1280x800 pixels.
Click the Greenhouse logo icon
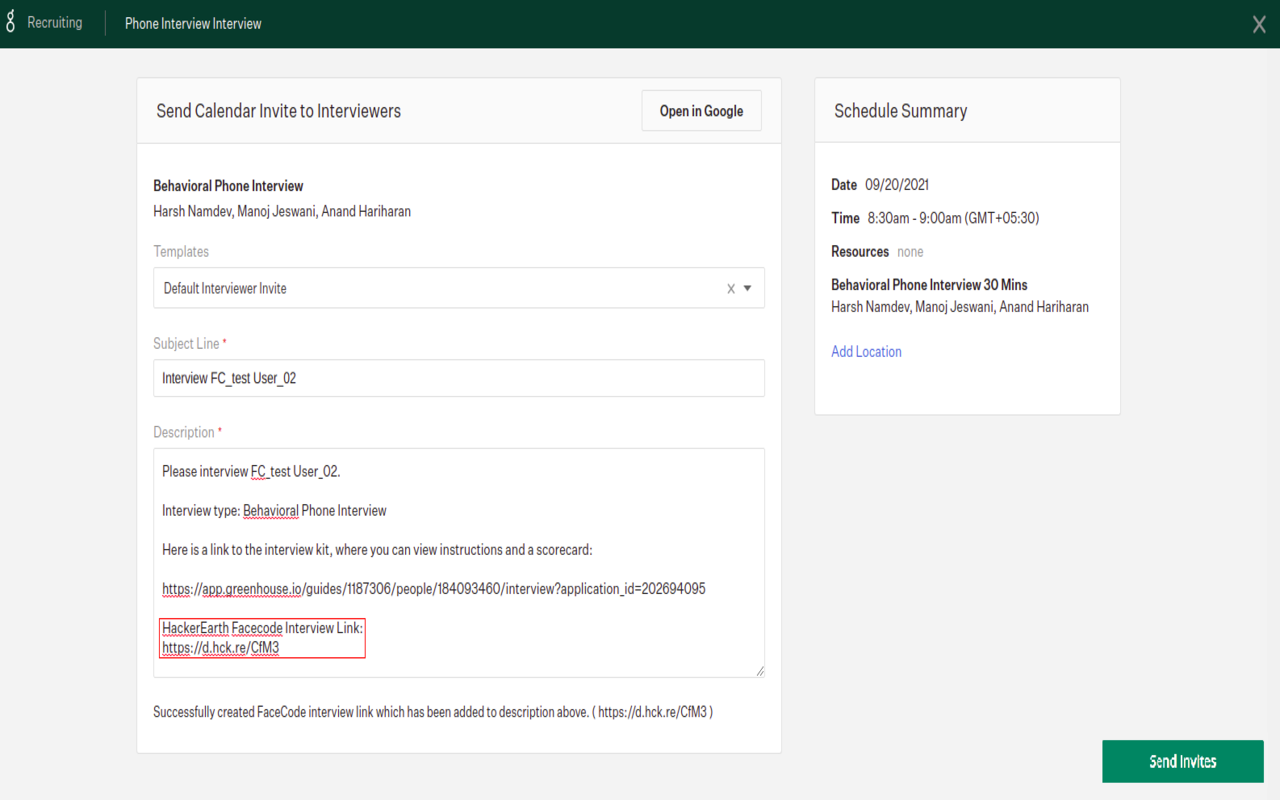11,23
